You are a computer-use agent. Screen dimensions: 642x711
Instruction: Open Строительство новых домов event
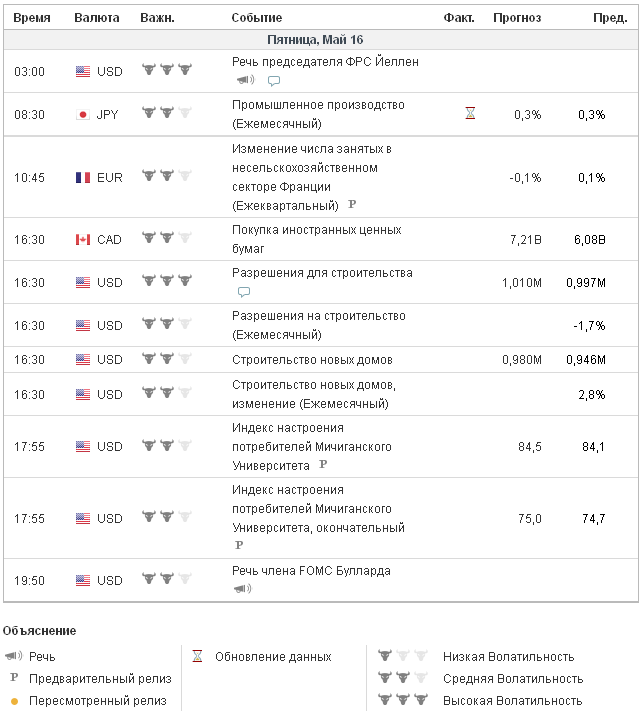click(312, 359)
